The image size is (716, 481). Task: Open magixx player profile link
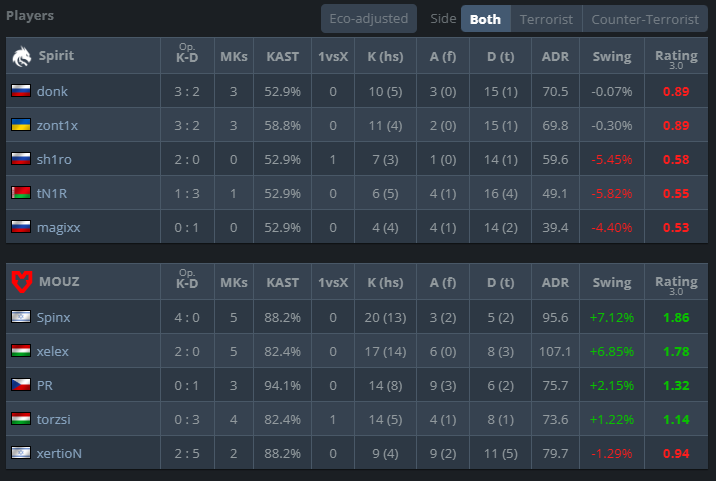[x=58, y=227]
